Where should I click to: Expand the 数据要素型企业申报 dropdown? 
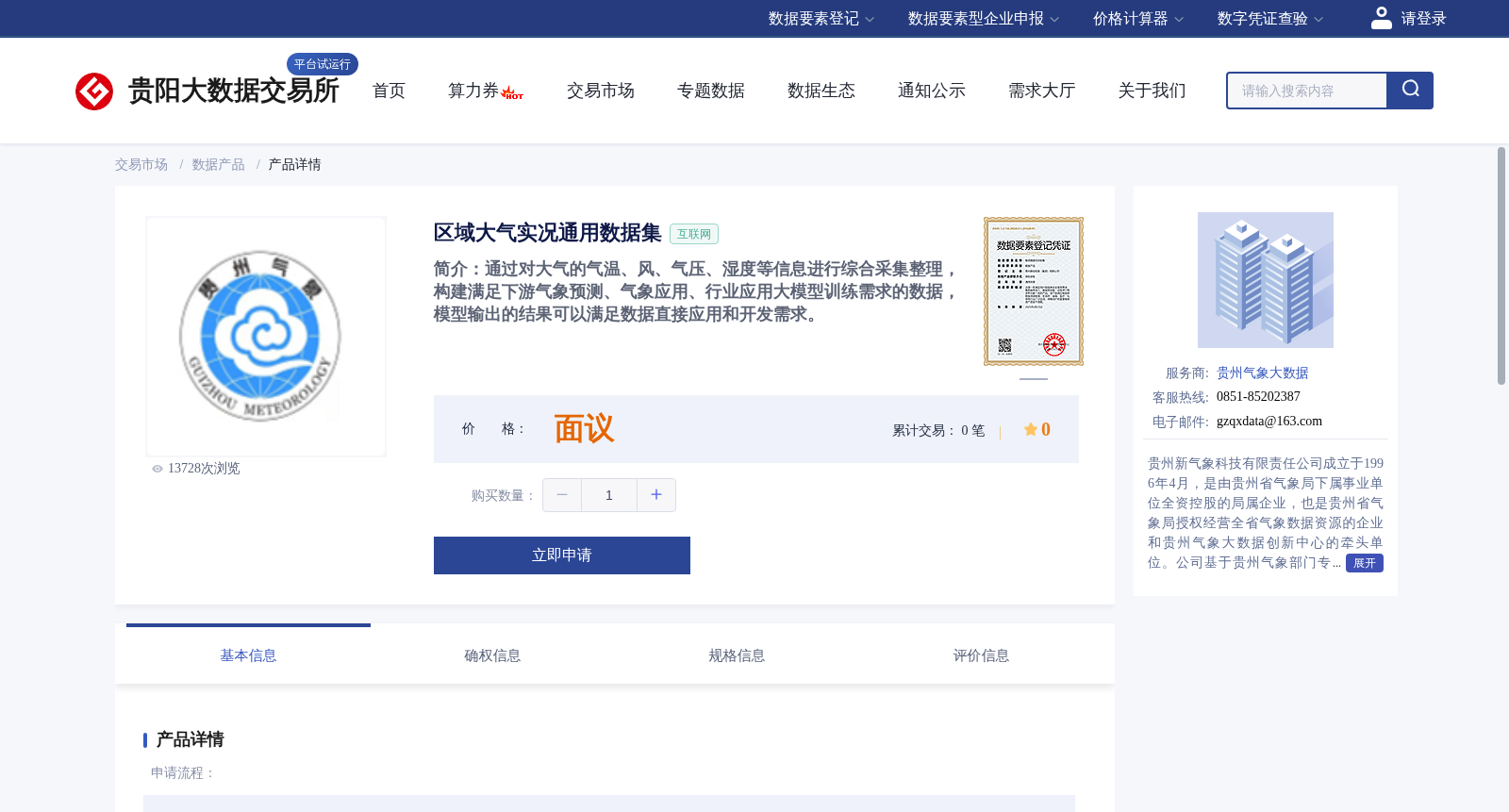tap(983, 19)
